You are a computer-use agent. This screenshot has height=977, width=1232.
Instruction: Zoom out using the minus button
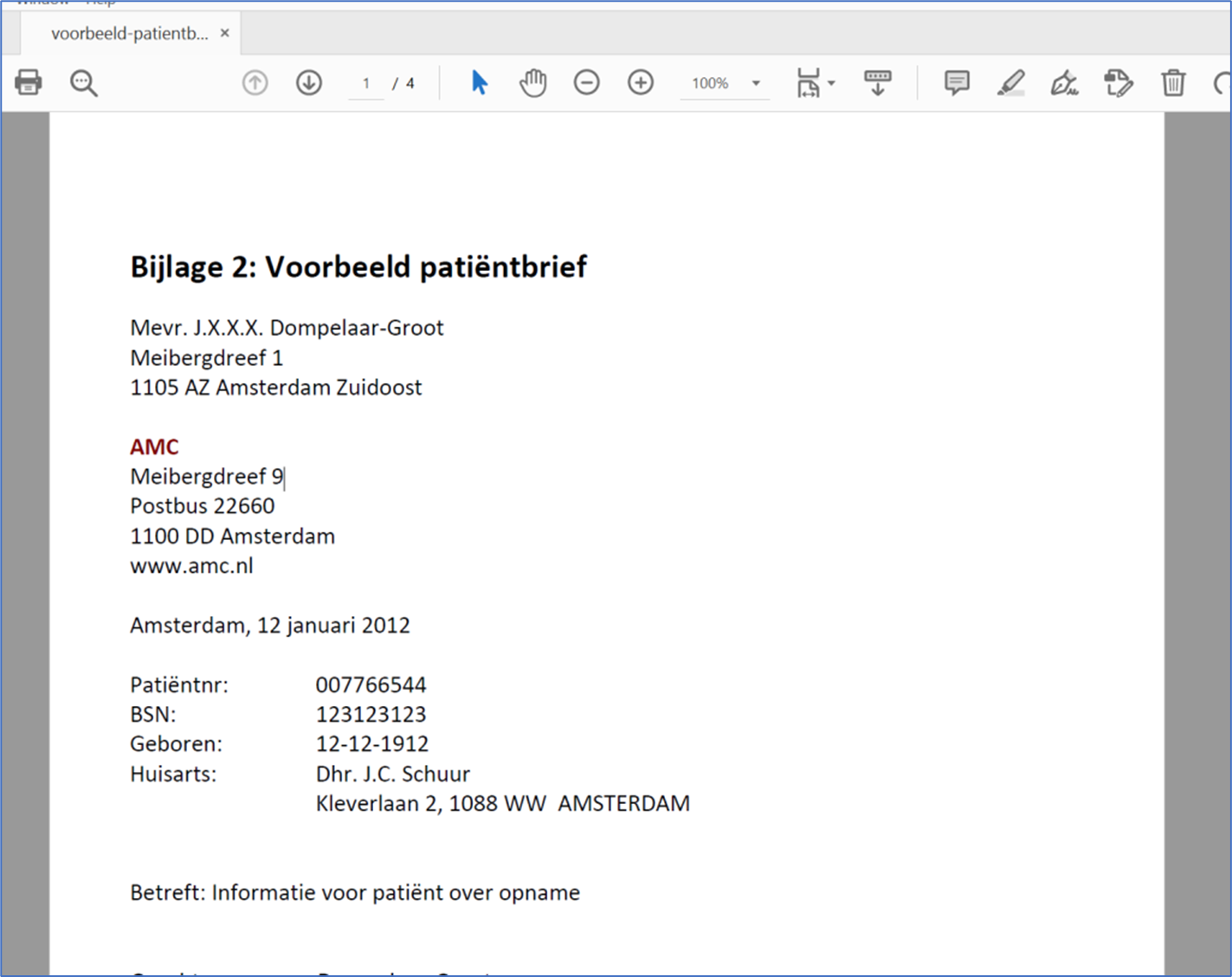[586, 83]
